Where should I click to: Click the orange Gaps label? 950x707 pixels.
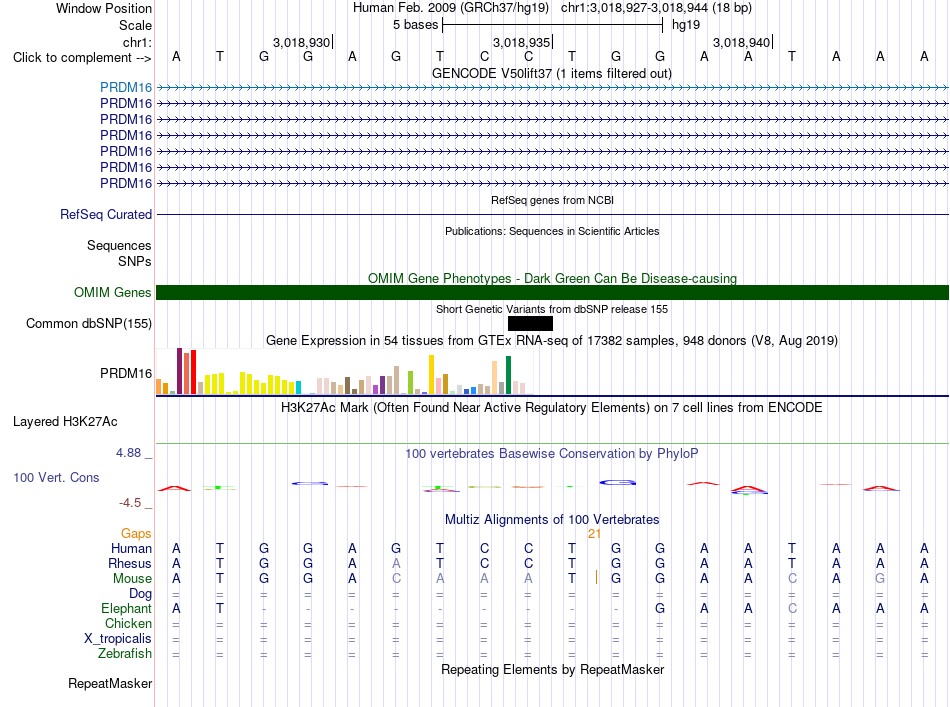[136, 533]
